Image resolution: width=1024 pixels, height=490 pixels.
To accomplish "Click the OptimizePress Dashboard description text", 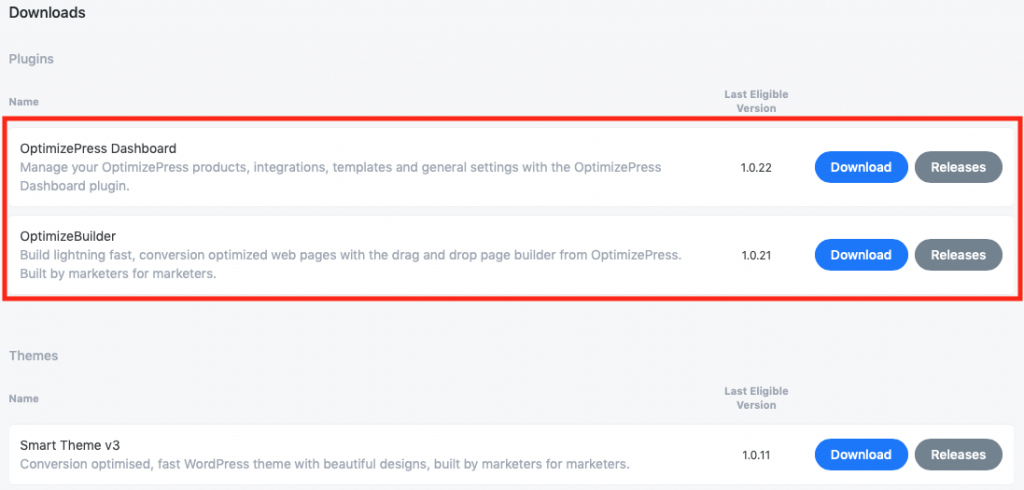I will pyautogui.click(x=340, y=176).
